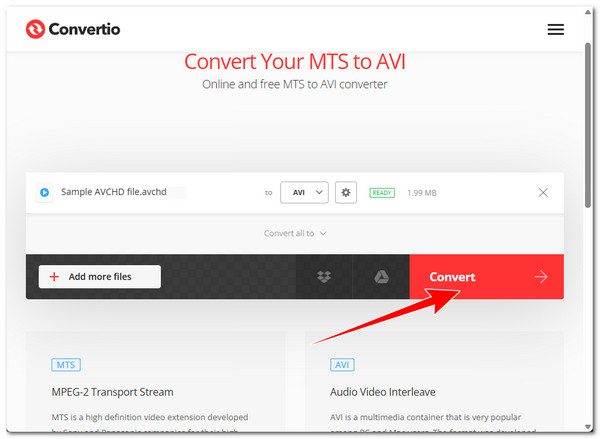Click the 1.99 MB file size
The width and height of the screenshot is (600, 439).
(x=422, y=193)
